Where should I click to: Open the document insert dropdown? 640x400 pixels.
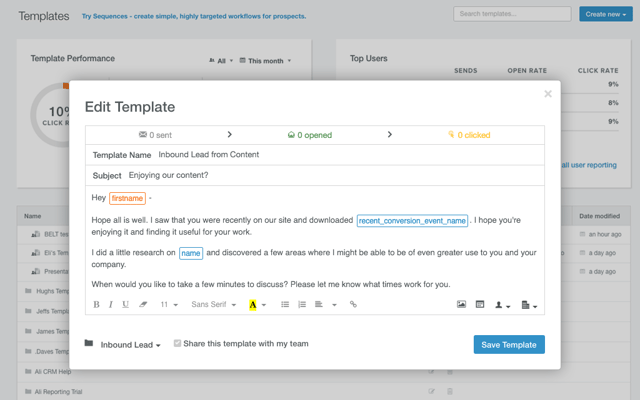[x=529, y=305]
